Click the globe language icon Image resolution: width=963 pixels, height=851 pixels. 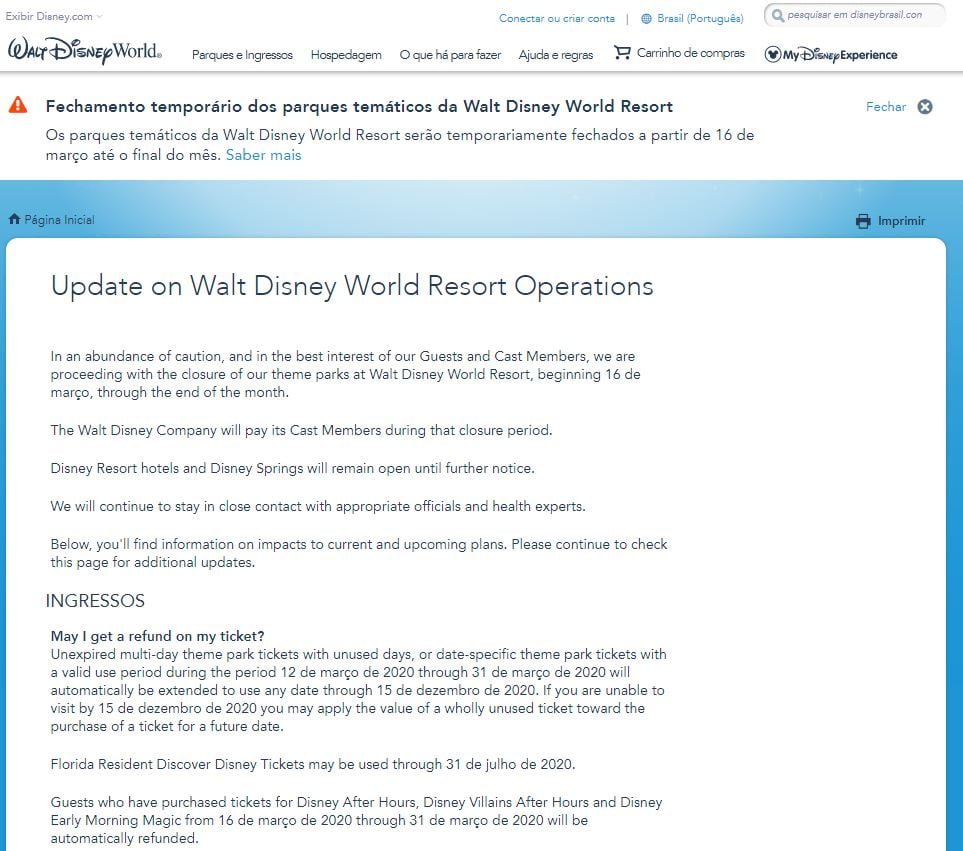pyautogui.click(x=646, y=18)
